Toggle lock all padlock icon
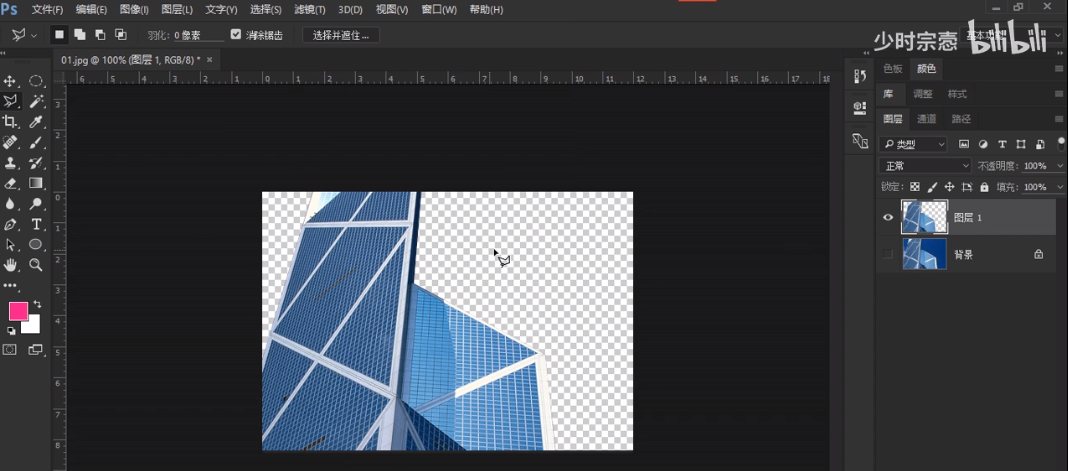This screenshot has width=1068, height=471. (984, 186)
